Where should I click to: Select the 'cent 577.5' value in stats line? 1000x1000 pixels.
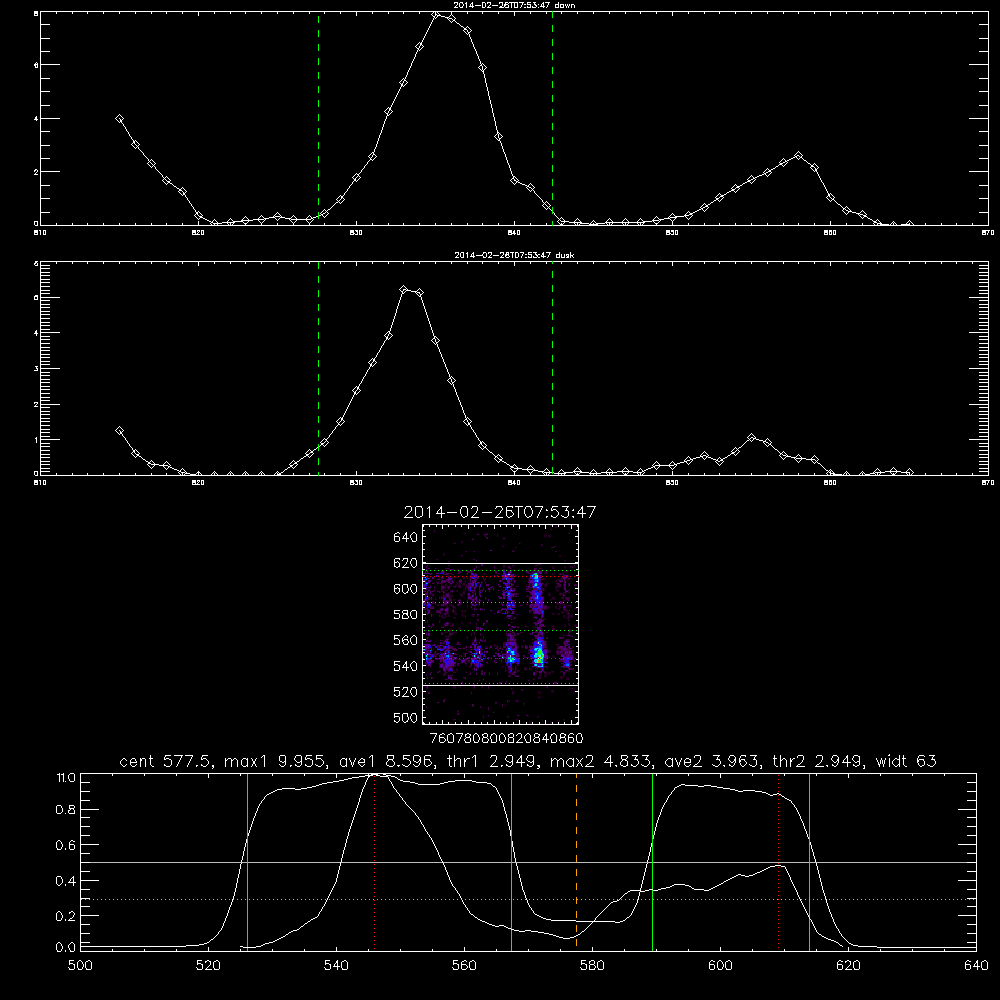point(165,761)
